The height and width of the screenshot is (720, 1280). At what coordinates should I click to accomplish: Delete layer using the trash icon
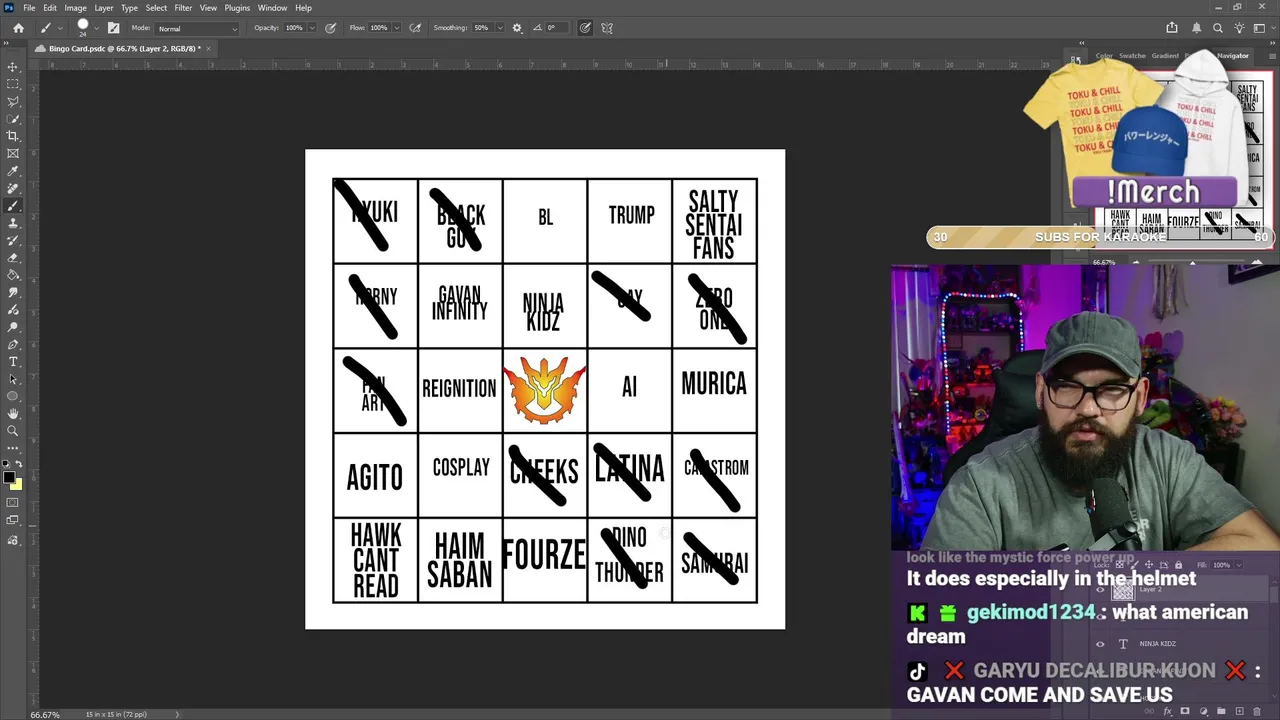1257,712
